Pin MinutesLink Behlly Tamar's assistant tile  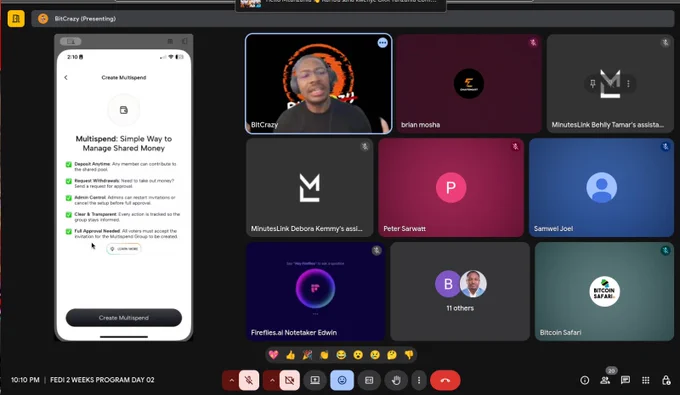[x=592, y=84]
